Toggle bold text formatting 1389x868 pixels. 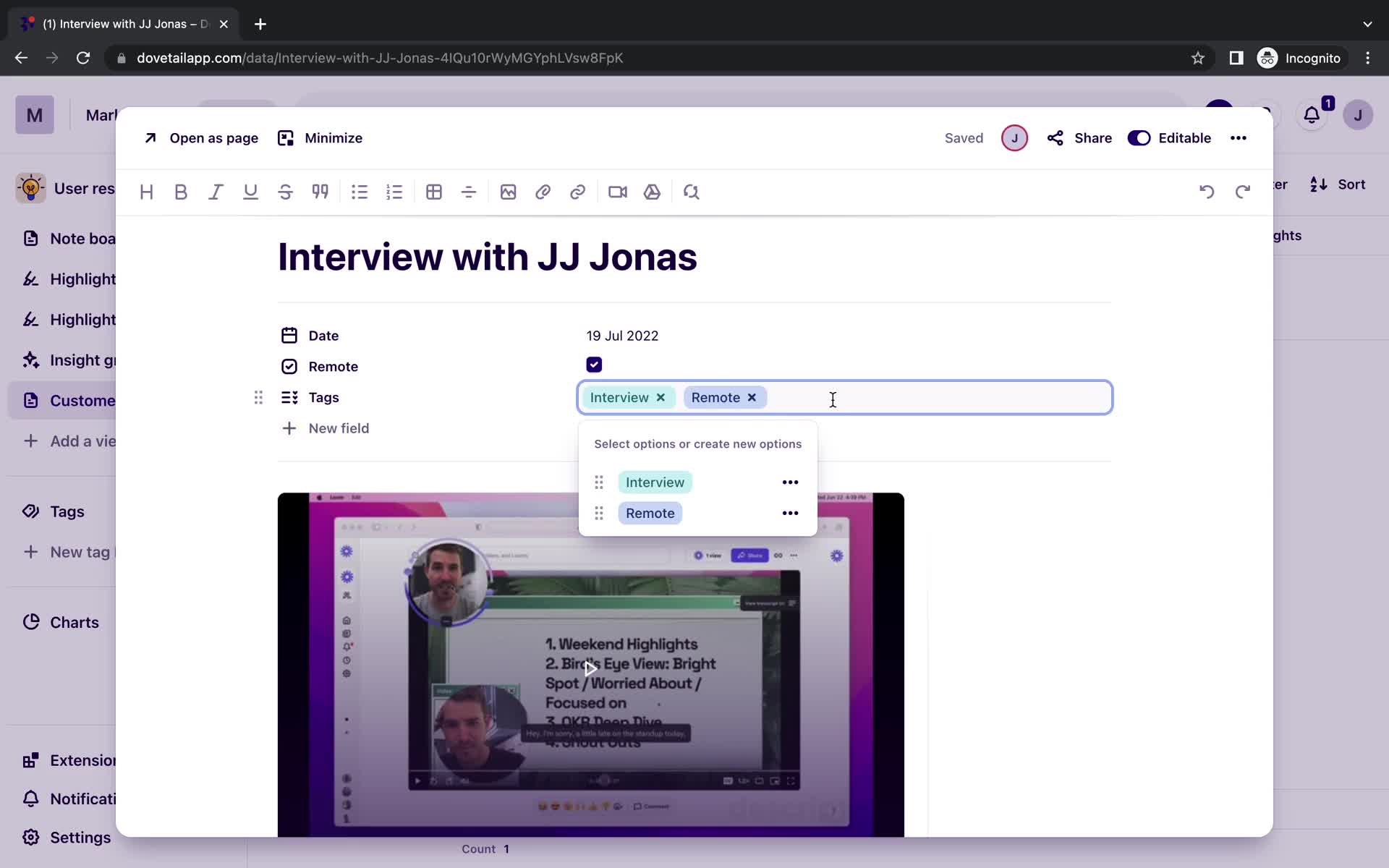(x=180, y=192)
